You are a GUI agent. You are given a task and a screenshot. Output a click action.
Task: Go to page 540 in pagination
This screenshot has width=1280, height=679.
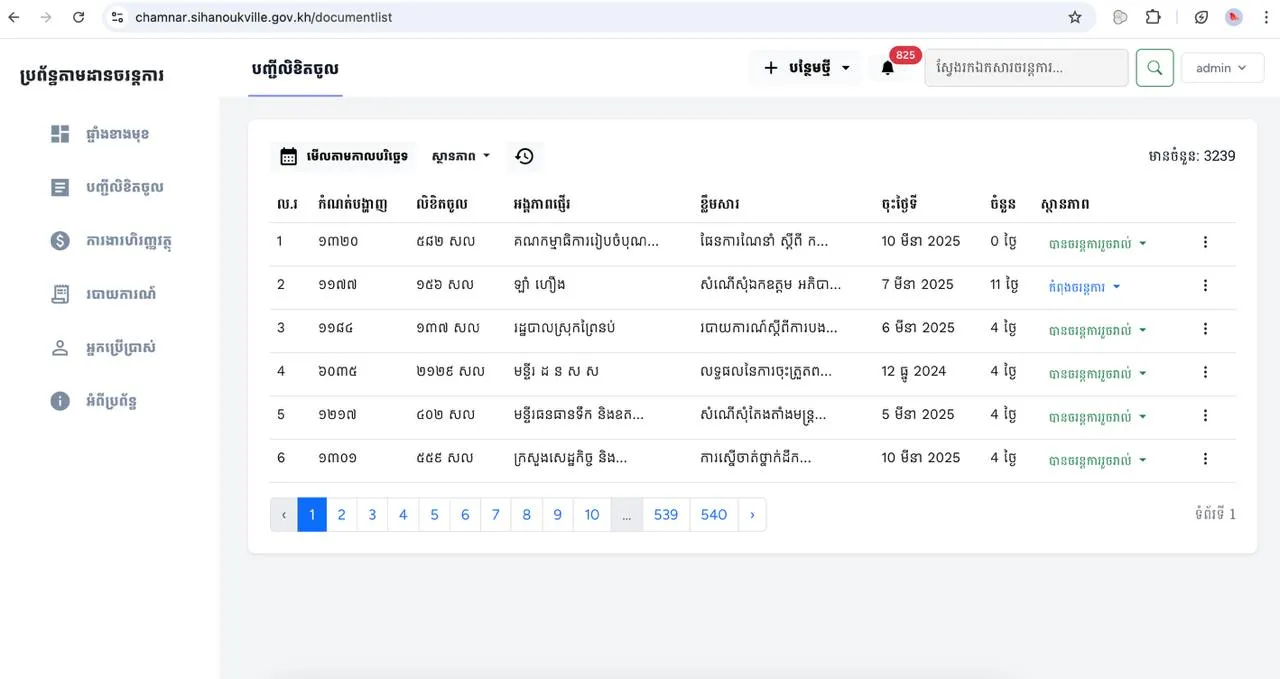point(714,515)
